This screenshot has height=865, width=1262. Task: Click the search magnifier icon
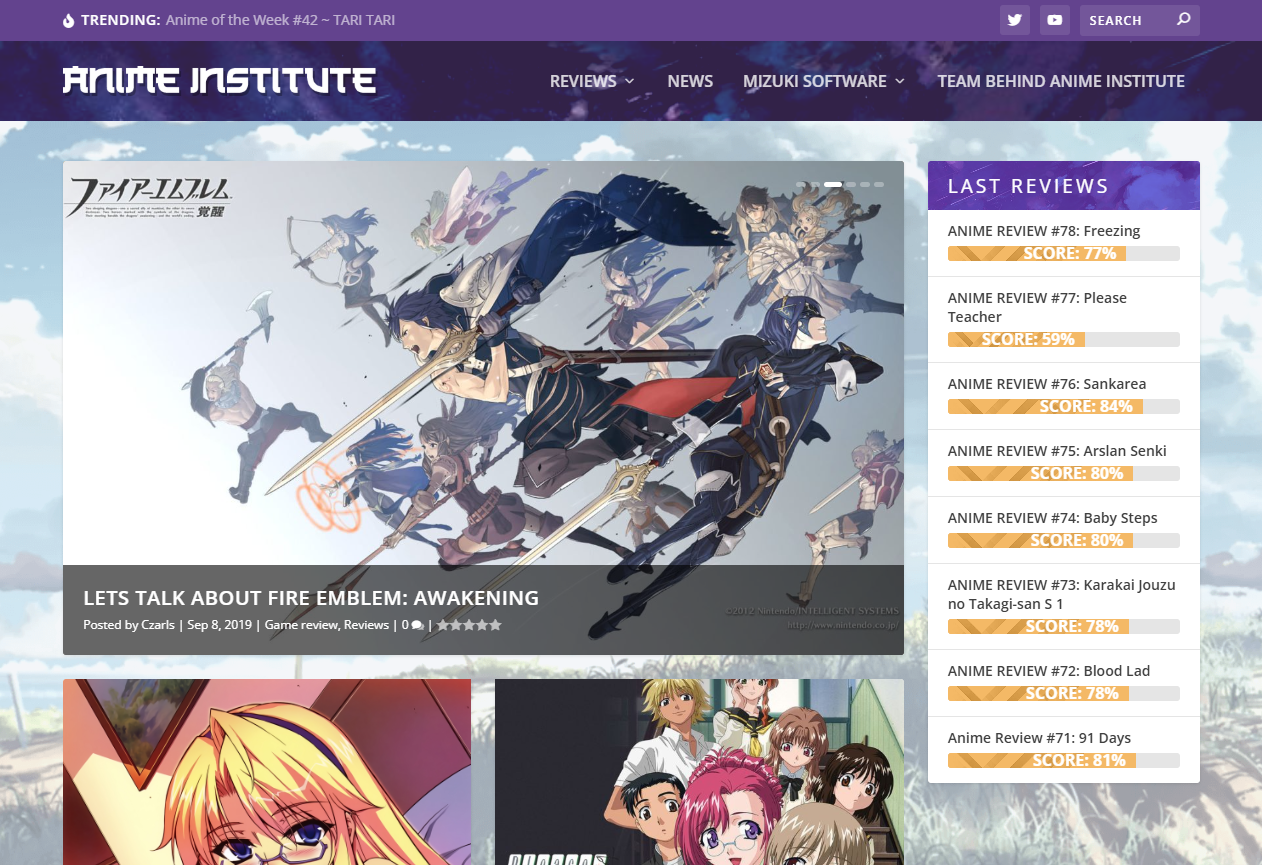(x=1184, y=19)
